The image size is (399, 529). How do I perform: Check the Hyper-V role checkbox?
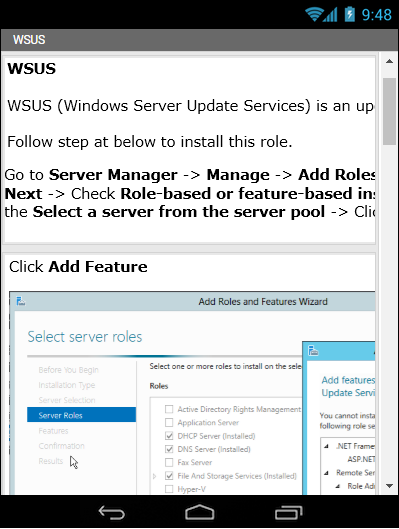(x=169, y=489)
